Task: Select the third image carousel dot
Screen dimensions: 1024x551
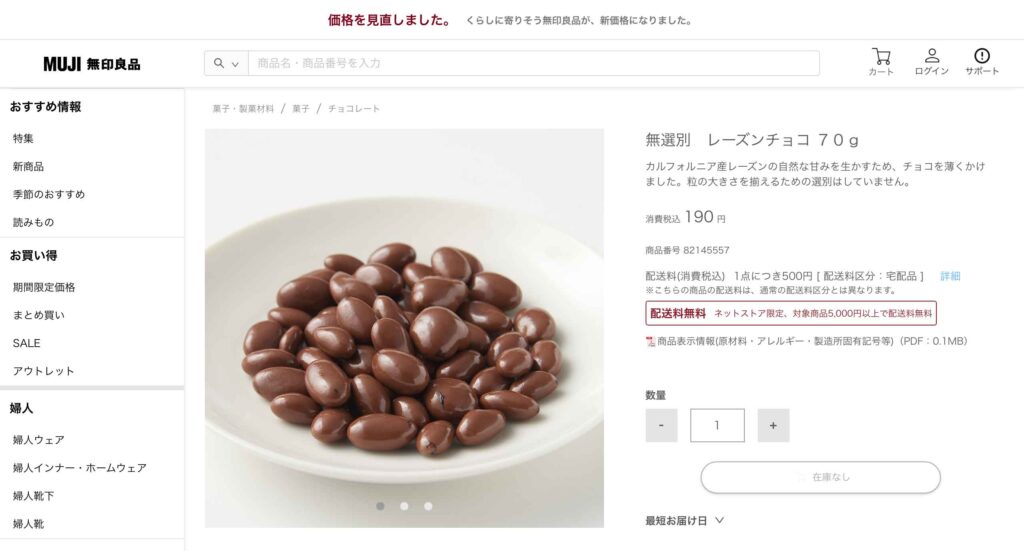Action: pyautogui.click(x=428, y=506)
